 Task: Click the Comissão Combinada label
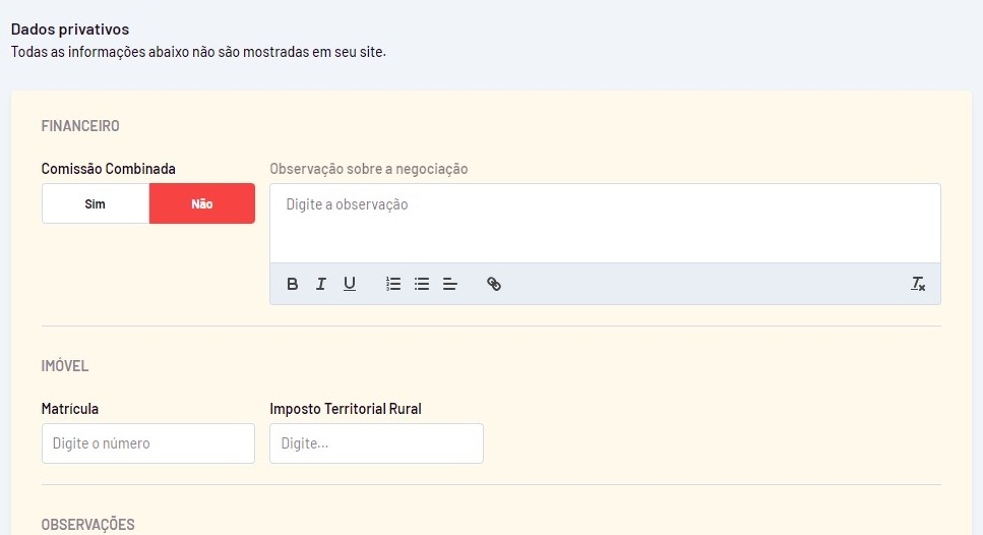pyautogui.click(x=108, y=169)
